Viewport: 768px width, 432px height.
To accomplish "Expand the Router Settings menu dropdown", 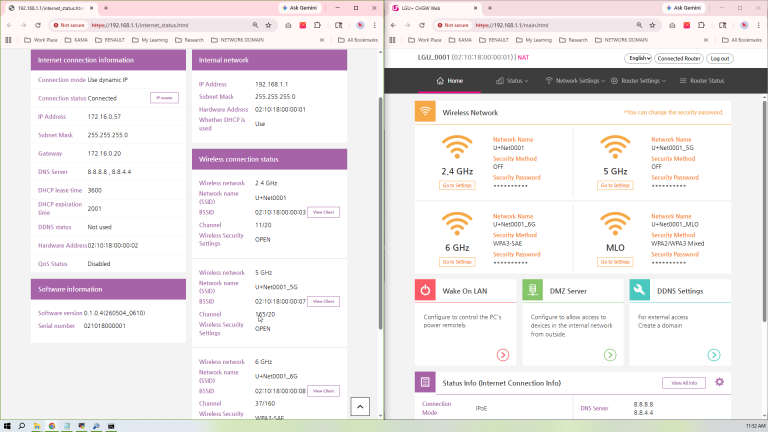I will (638, 81).
